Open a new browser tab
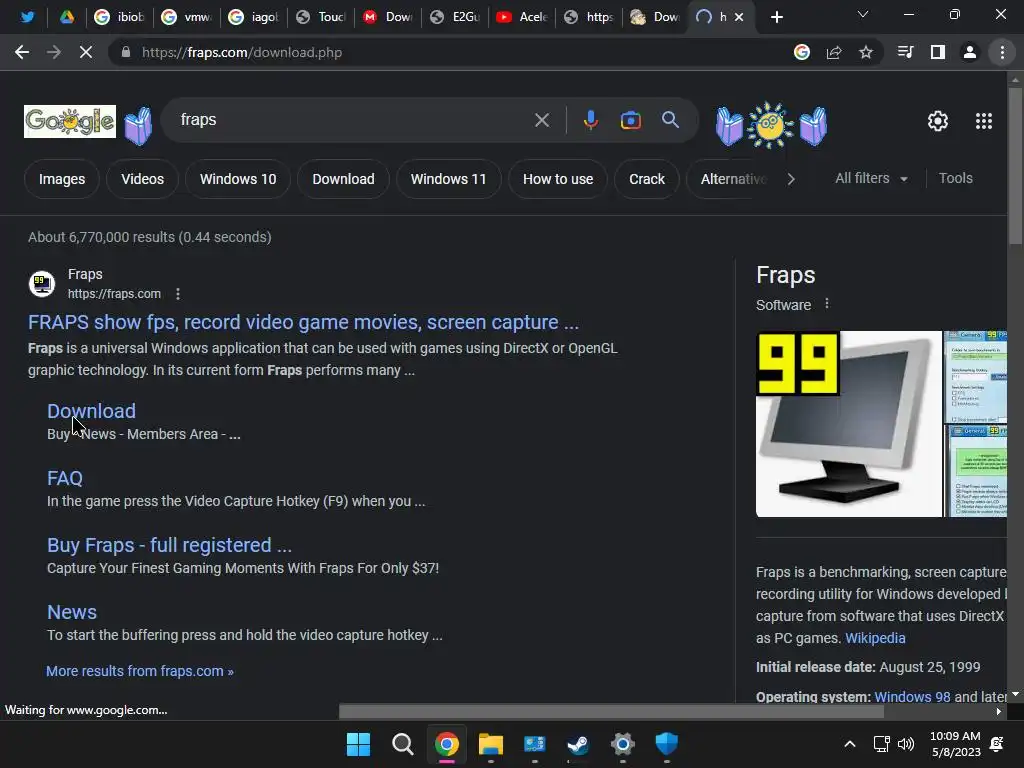Screen dimensions: 1024x768 [x=776, y=17]
